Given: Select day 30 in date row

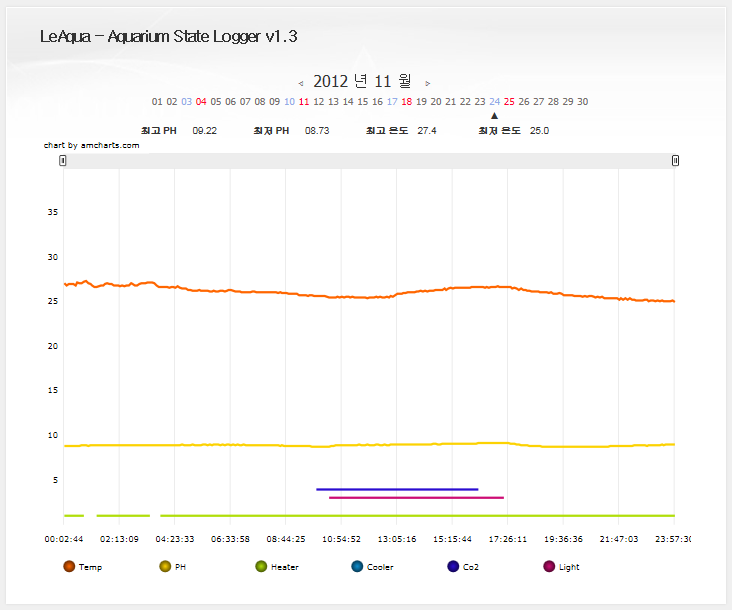Looking at the screenshot, I should pos(582,102).
